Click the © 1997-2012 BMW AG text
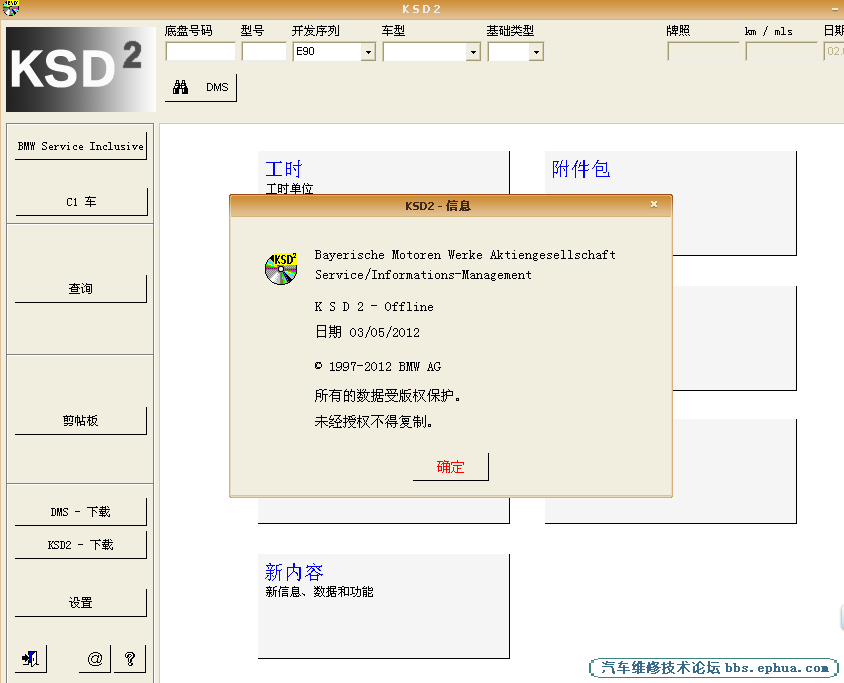 click(378, 367)
